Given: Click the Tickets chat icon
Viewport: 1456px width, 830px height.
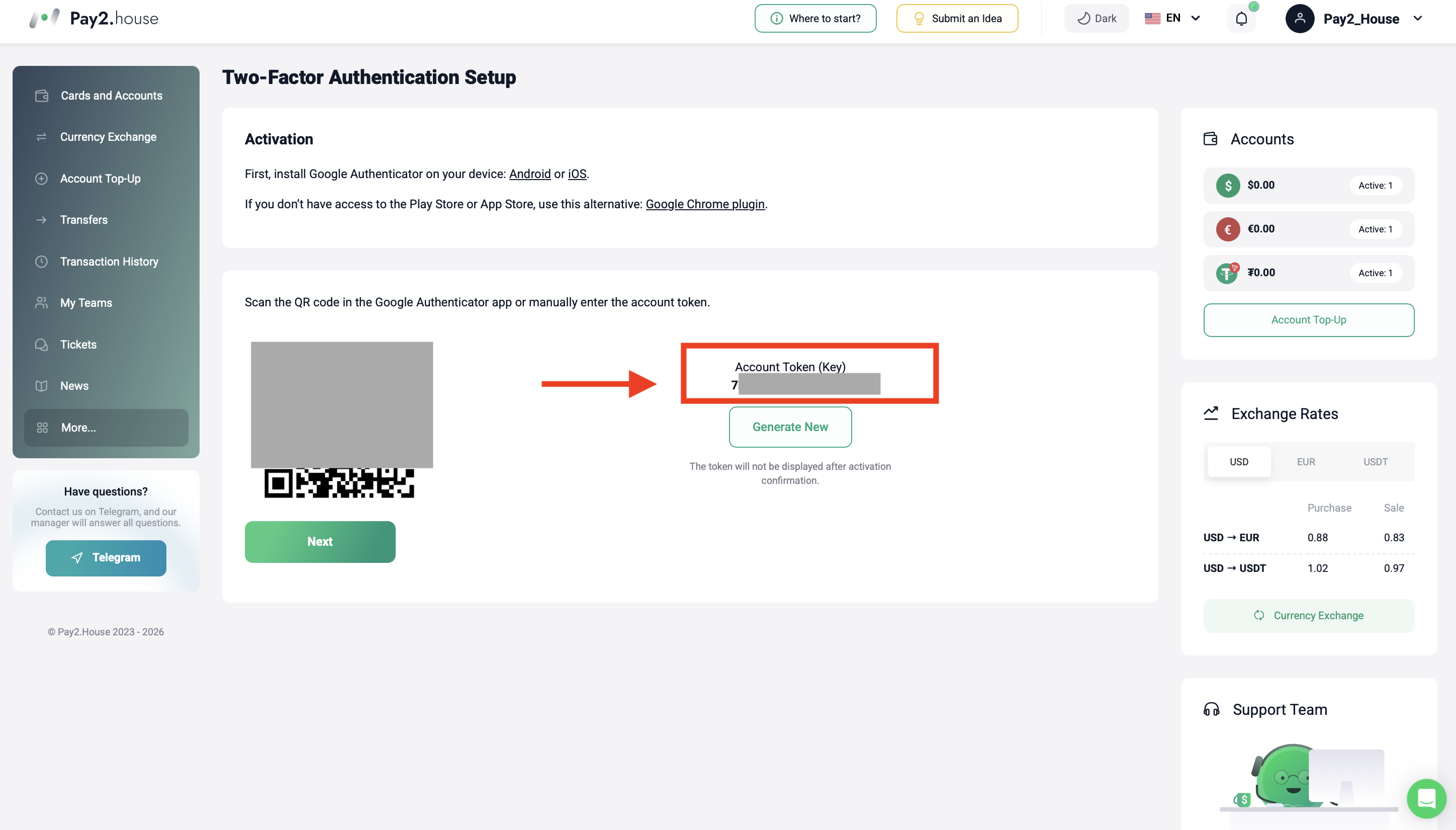Looking at the screenshot, I should click(x=42, y=344).
